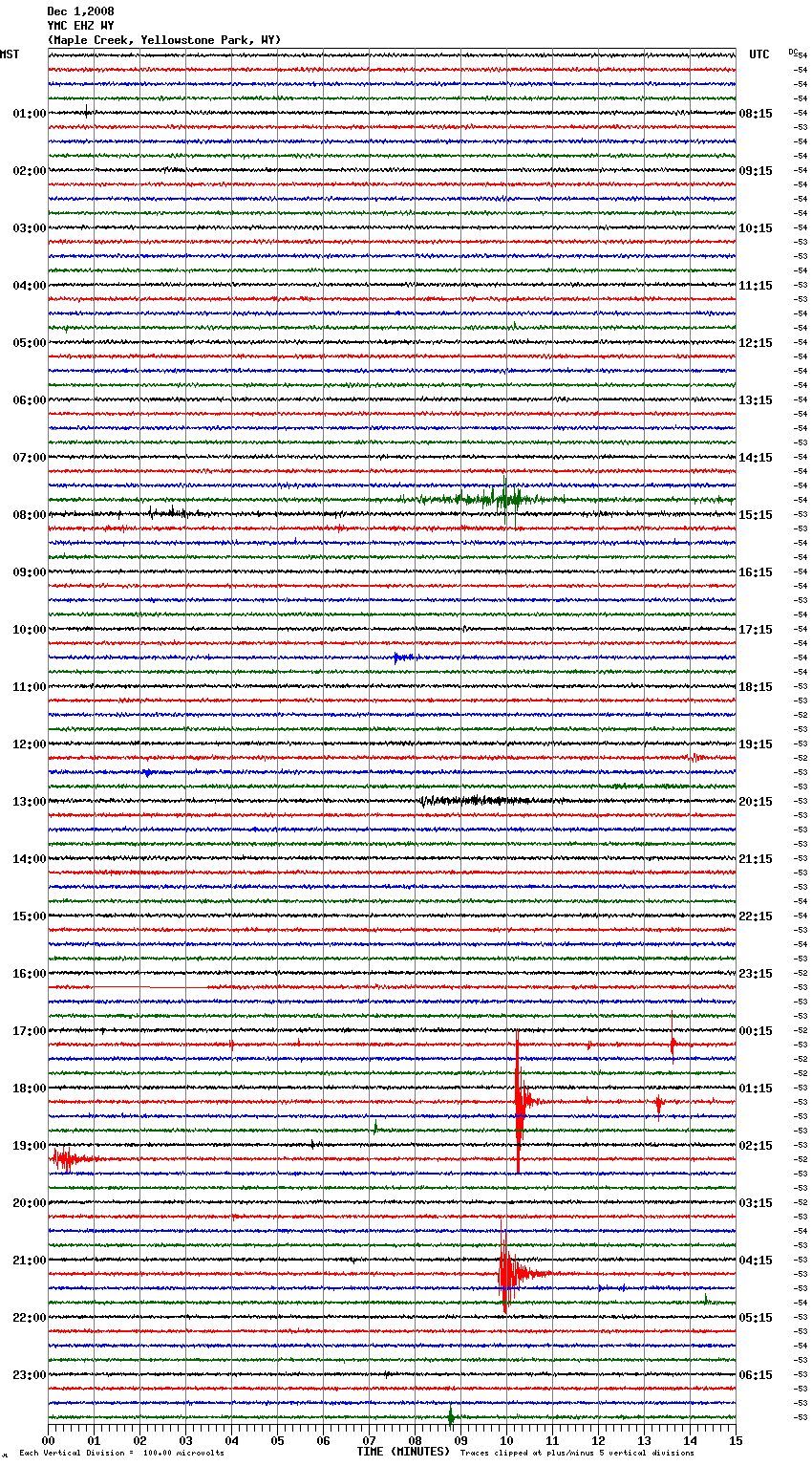The image size is (812, 1466).
Task: Click the 14:15 UTC time label
Action: [x=756, y=458]
